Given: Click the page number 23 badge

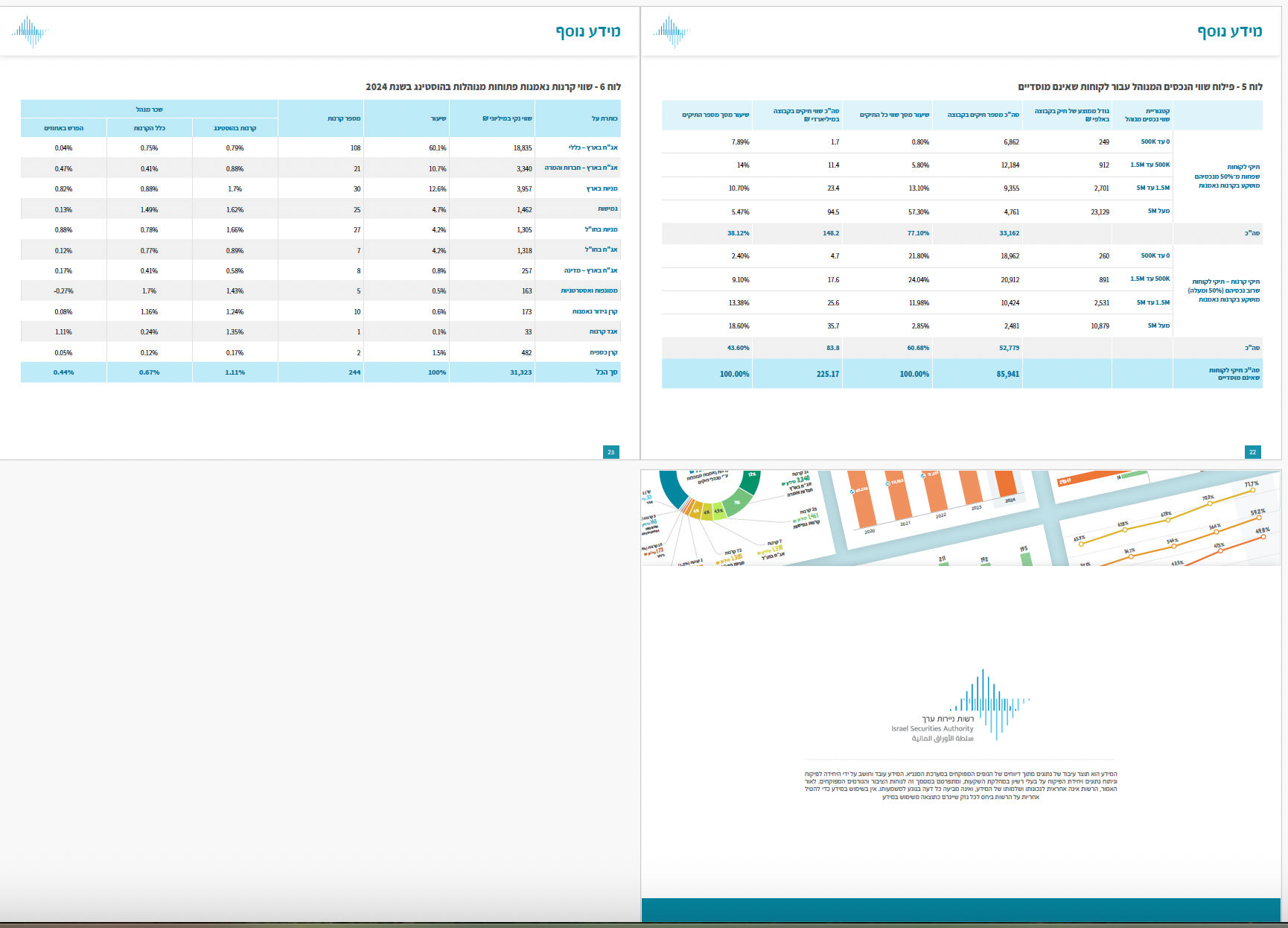Looking at the screenshot, I should [611, 452].
